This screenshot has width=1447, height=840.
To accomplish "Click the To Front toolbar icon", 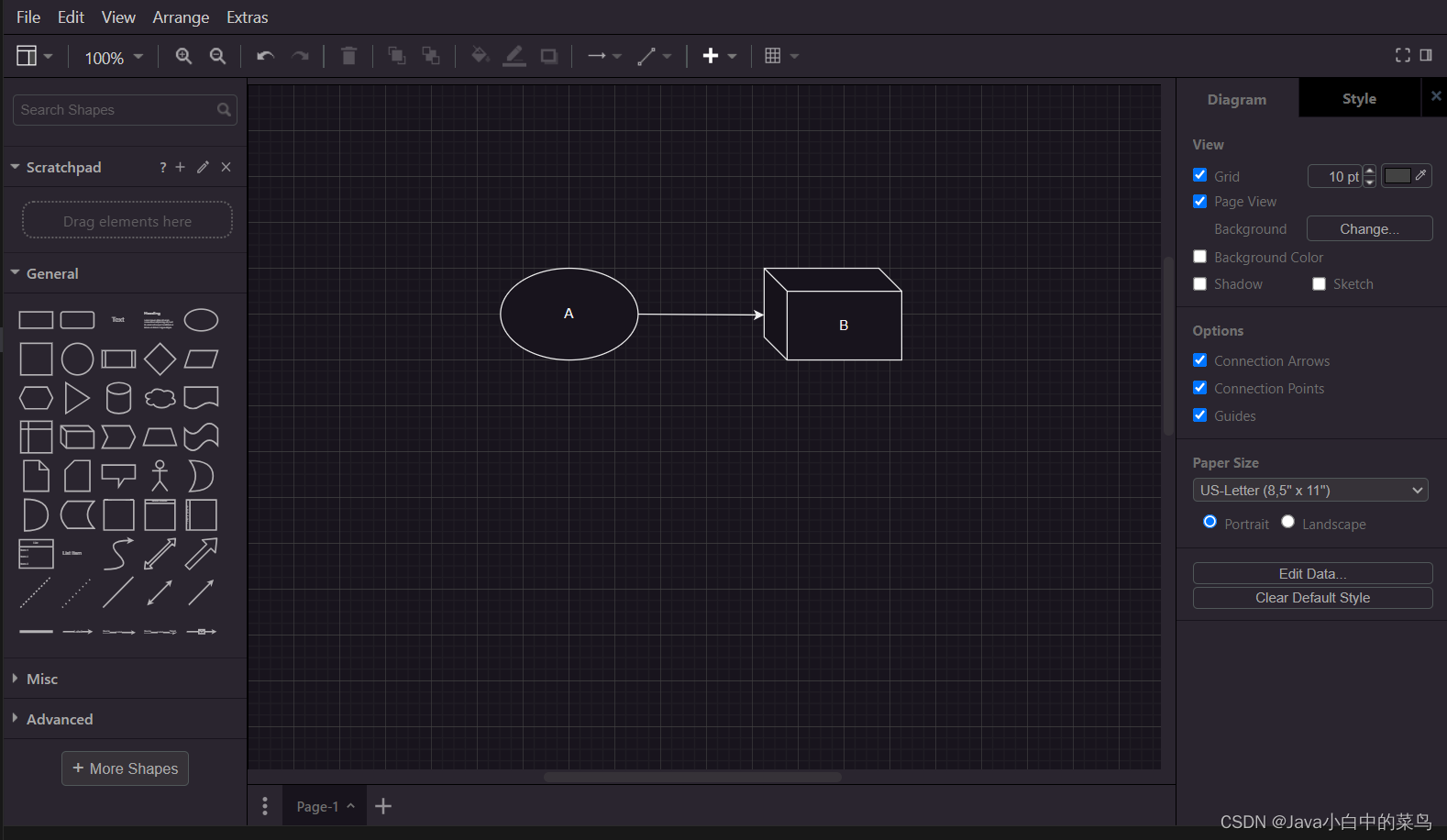I will pos(396,56).
